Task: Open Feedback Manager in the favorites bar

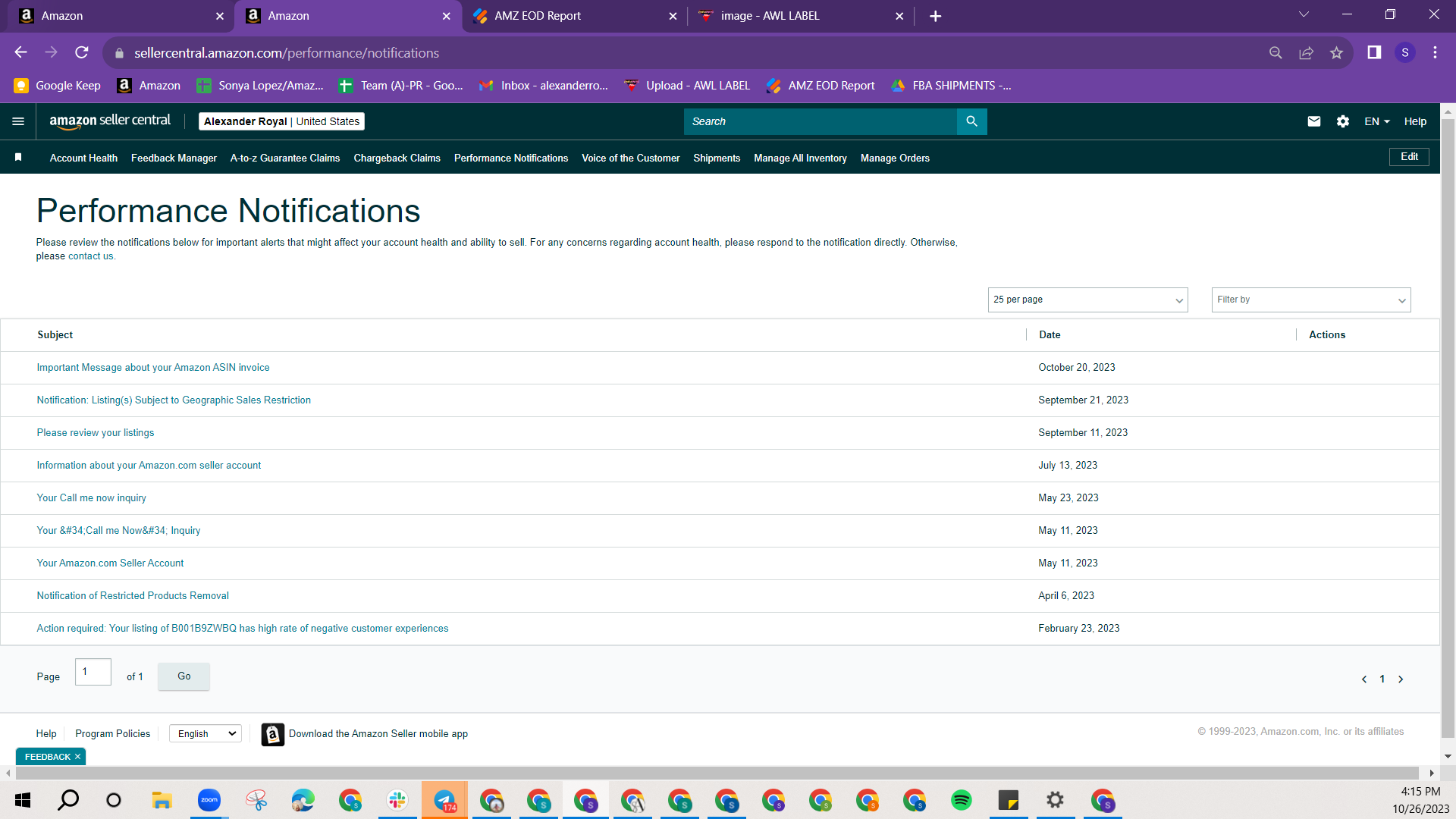Action: [174, 158]
